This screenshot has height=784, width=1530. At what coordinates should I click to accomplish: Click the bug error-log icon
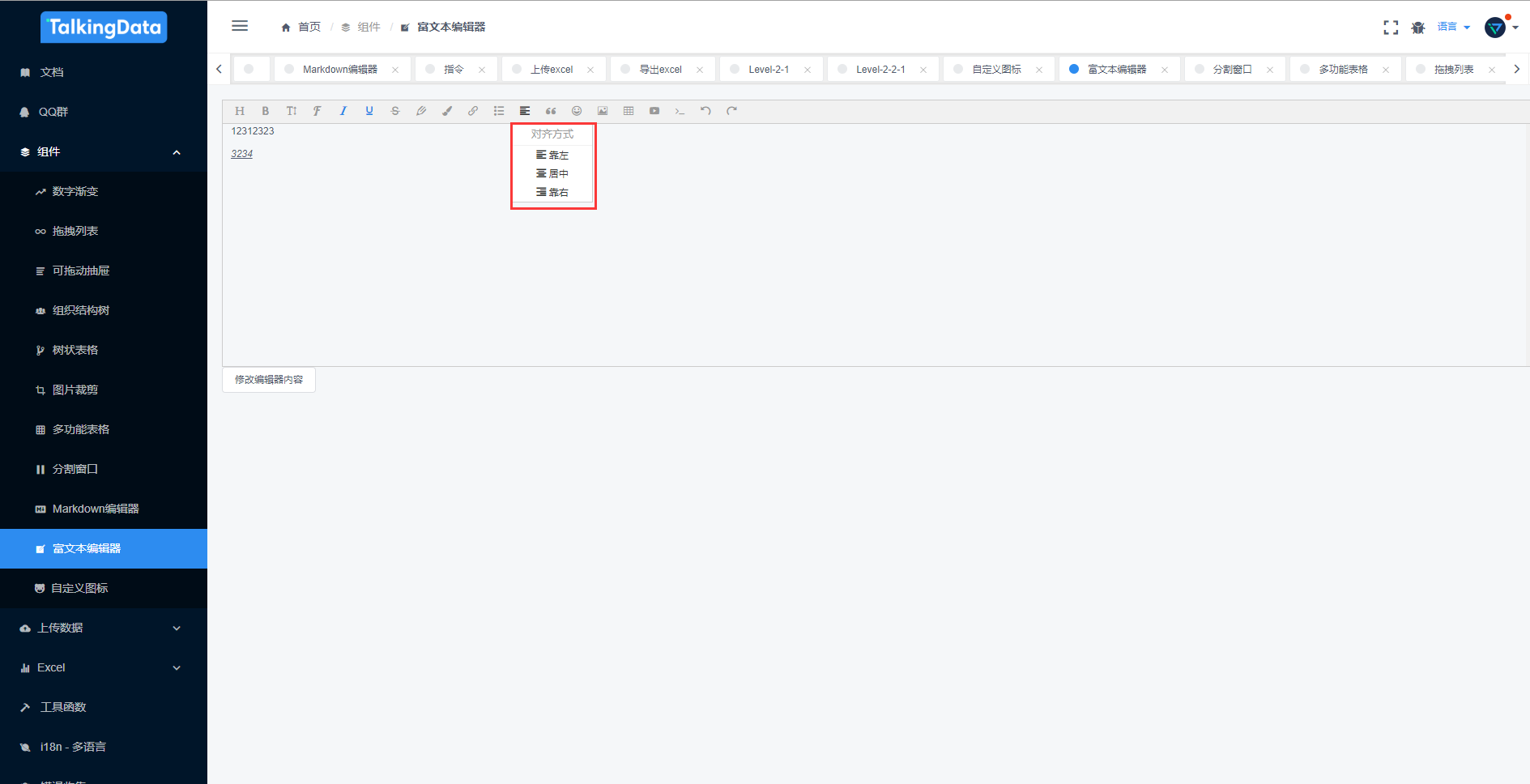[1418, 28]
